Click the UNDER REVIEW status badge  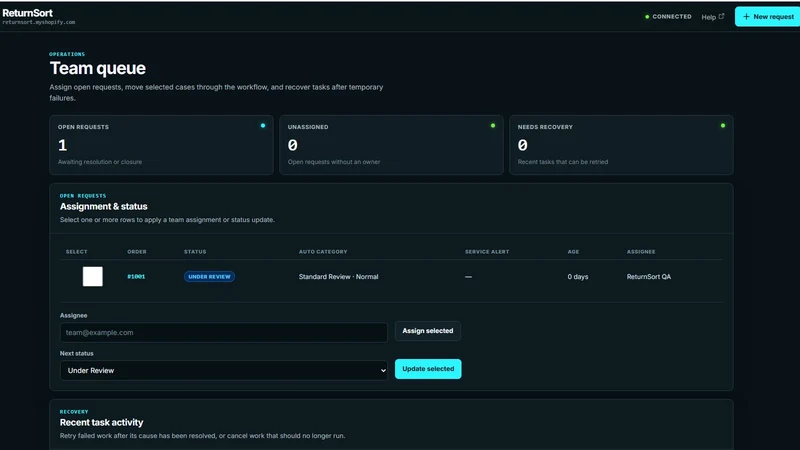[x=209, y=277]
